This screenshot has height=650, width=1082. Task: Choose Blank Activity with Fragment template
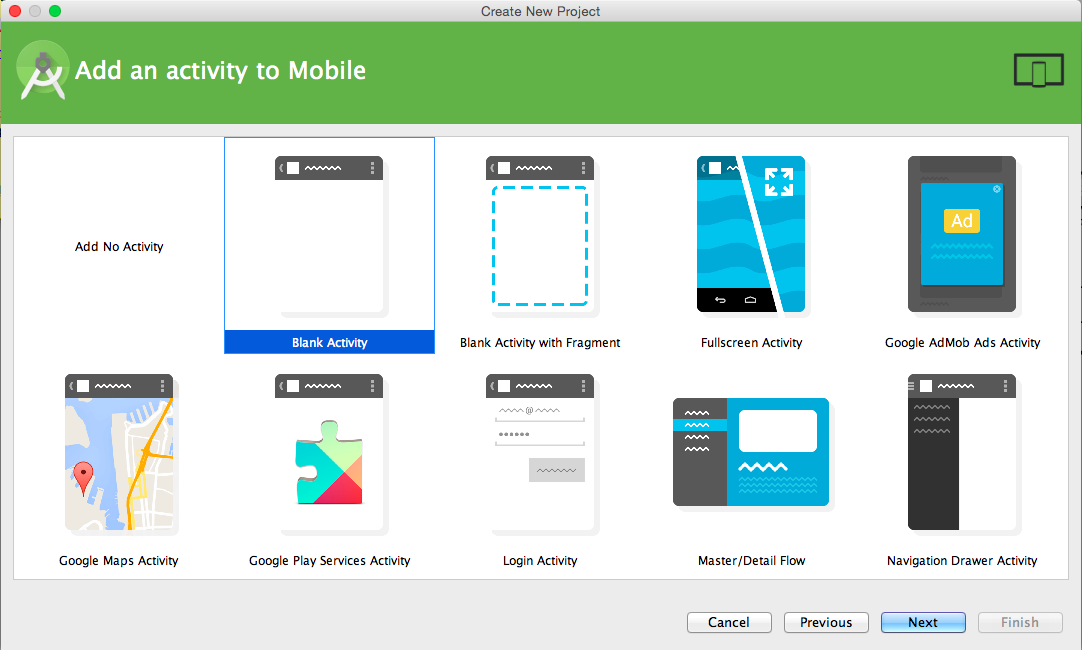pyautogui.click(x=540, y=236)
